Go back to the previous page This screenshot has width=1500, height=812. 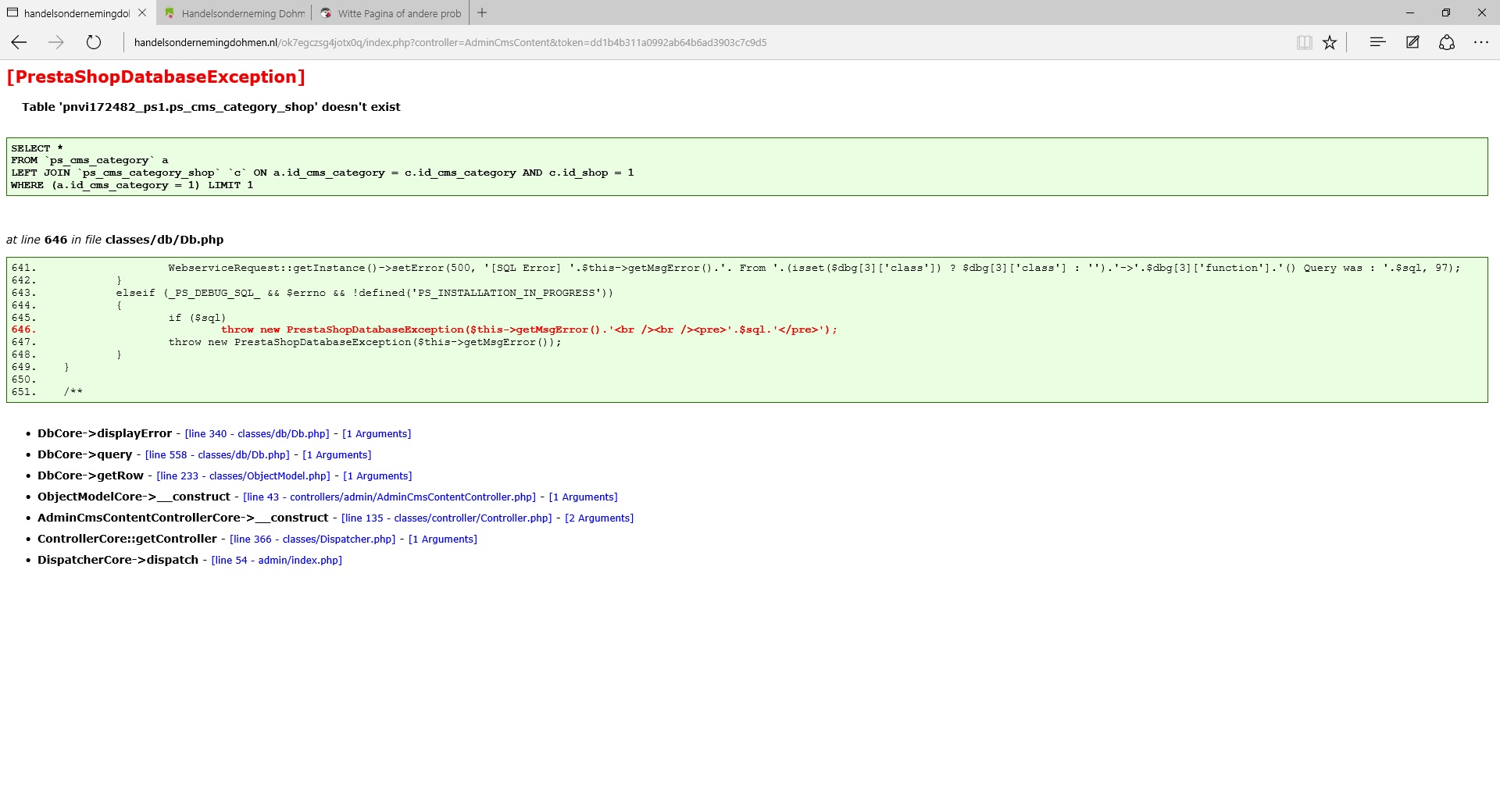point(19,42)
